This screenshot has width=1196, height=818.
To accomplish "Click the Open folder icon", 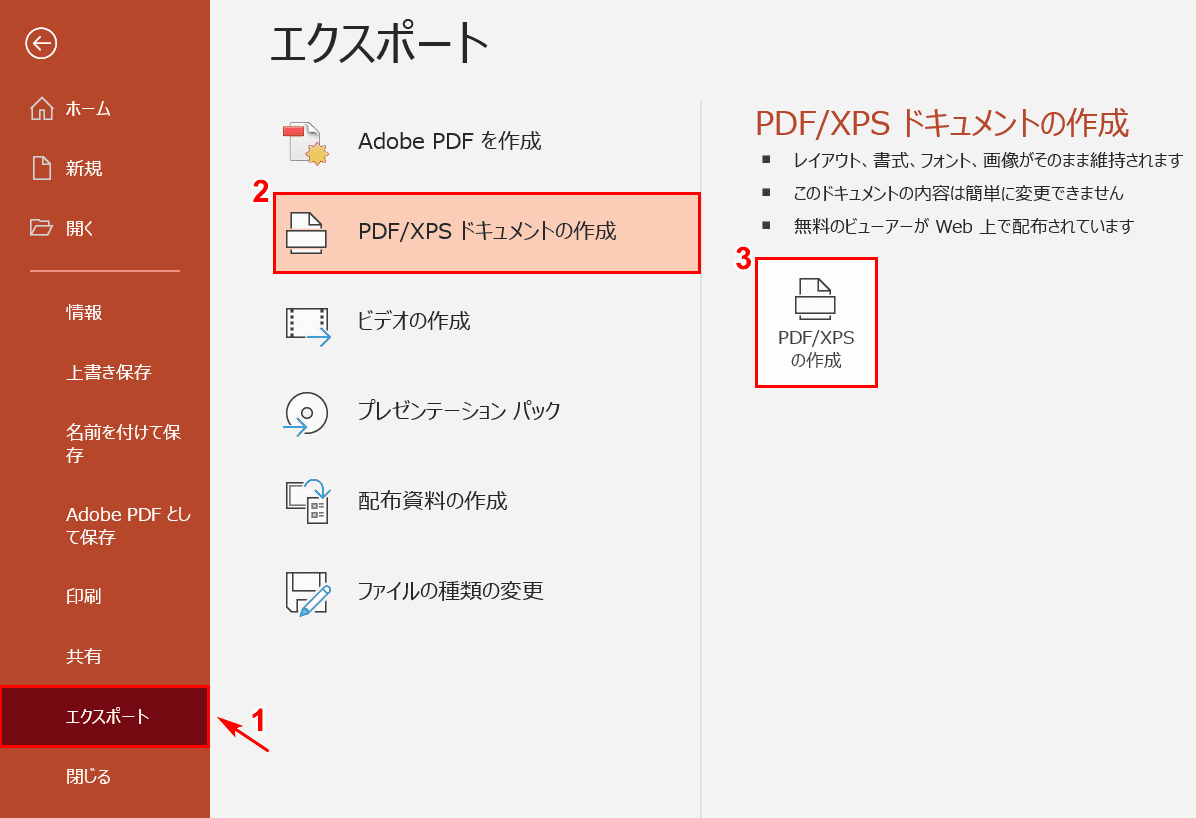I will 41,227.
